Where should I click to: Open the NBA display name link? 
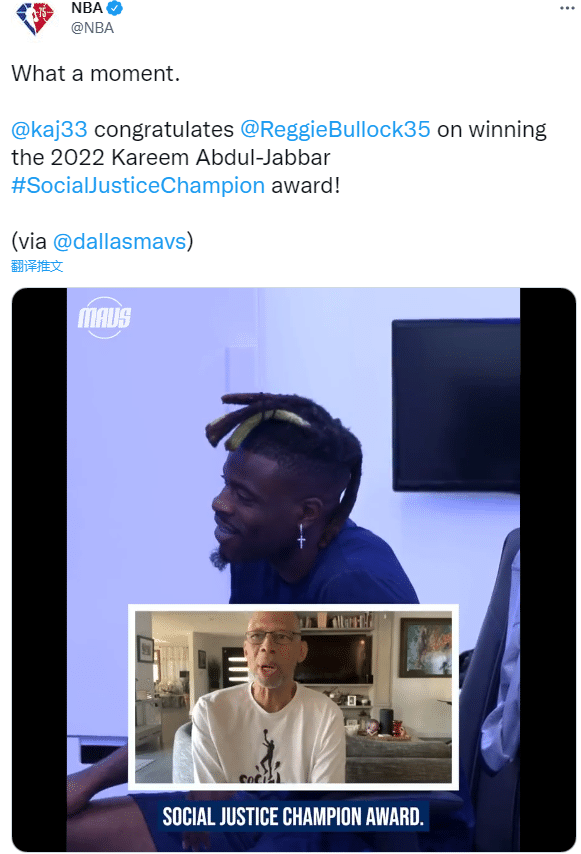(87, 8)
